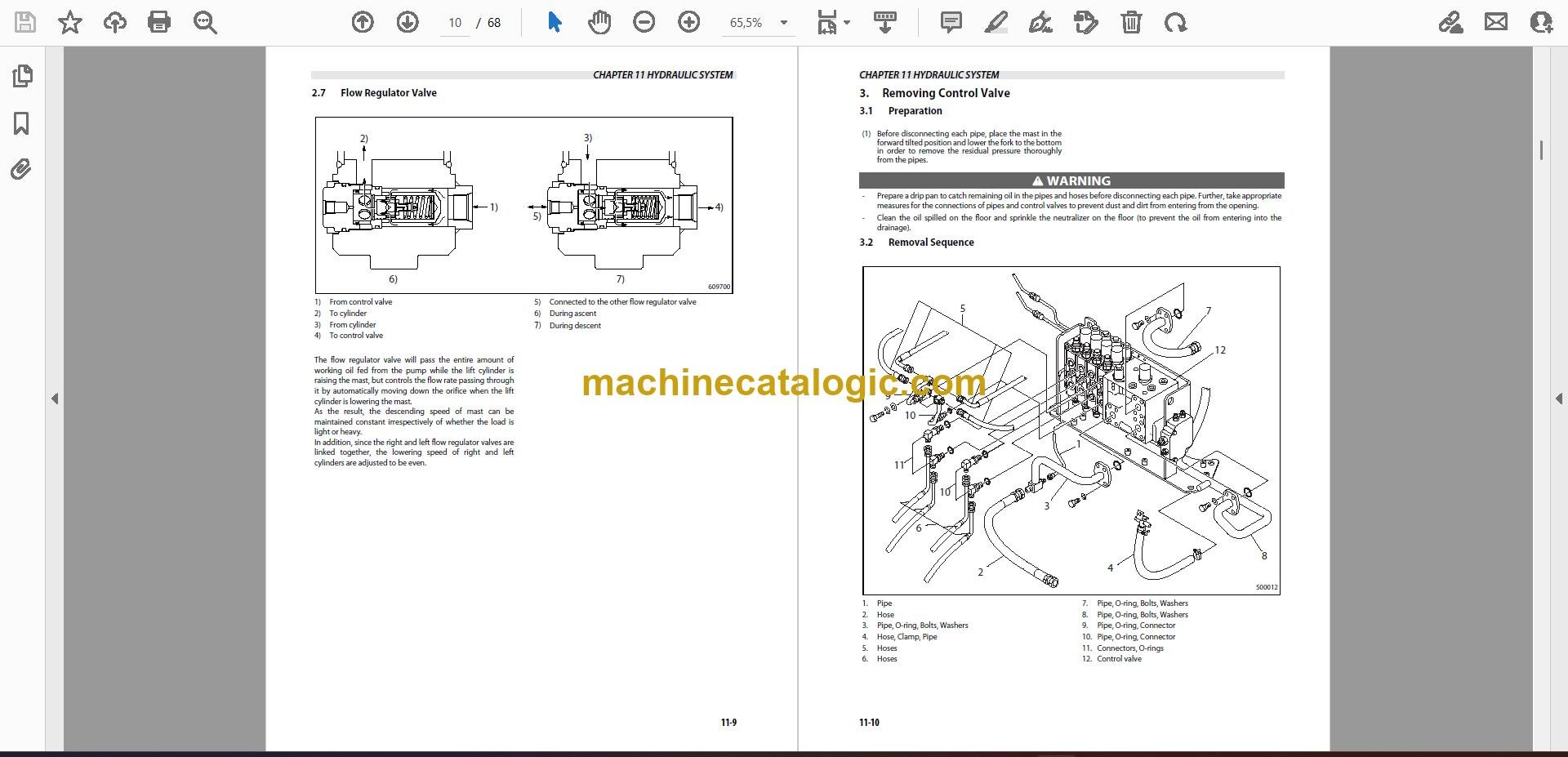
Task: Click the page number '11-9' footer
Action: 728,723
